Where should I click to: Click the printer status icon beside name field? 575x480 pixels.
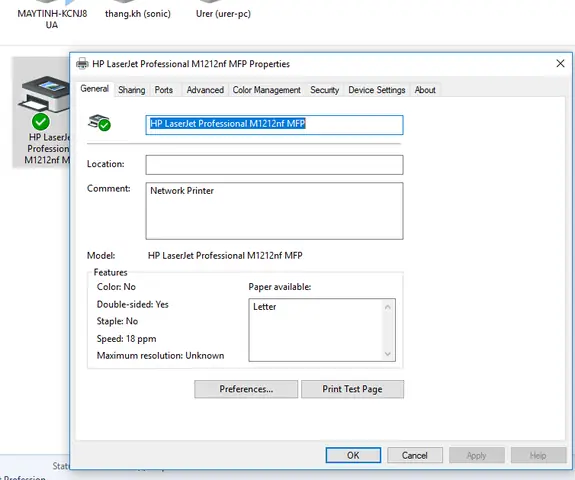coord(99,123)
